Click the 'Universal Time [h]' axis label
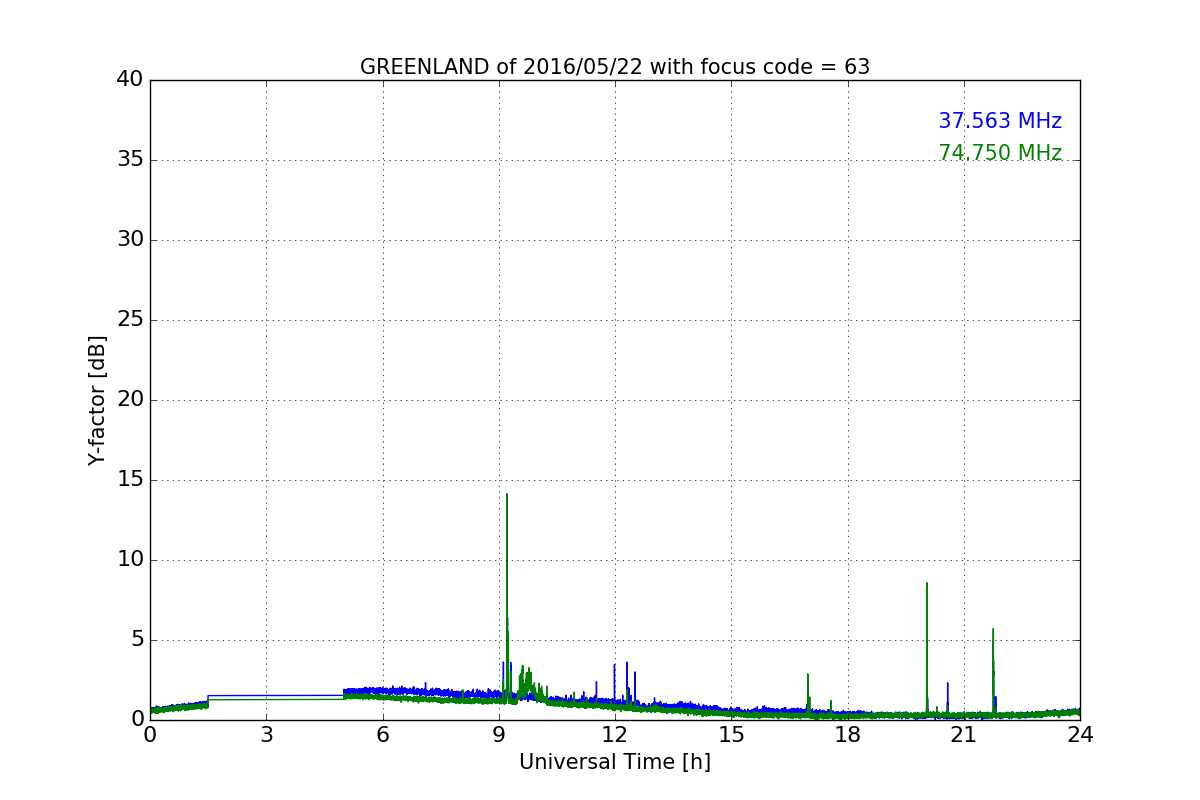1200x800 pixels. click(615, 762)
